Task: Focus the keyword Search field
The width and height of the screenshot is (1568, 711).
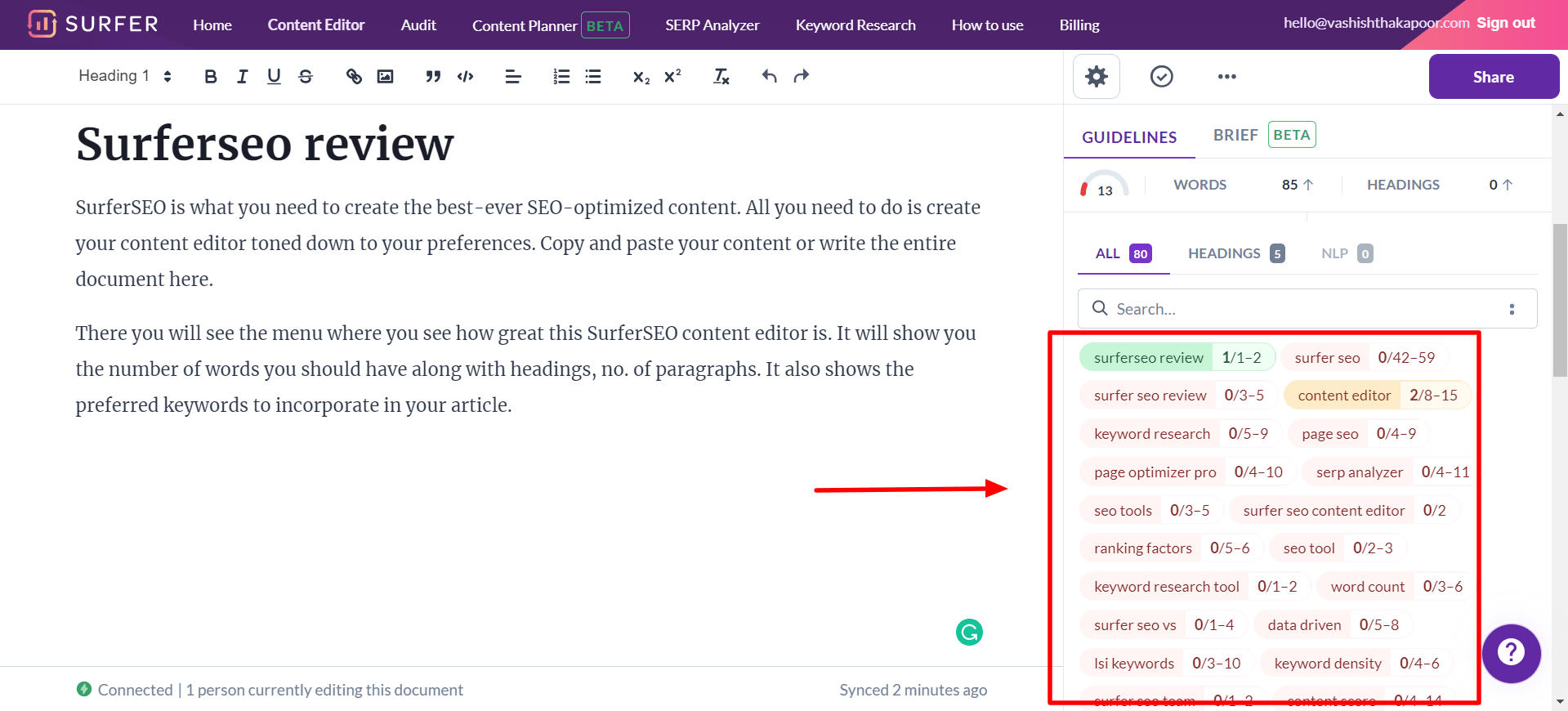Action: (1307, 309)
